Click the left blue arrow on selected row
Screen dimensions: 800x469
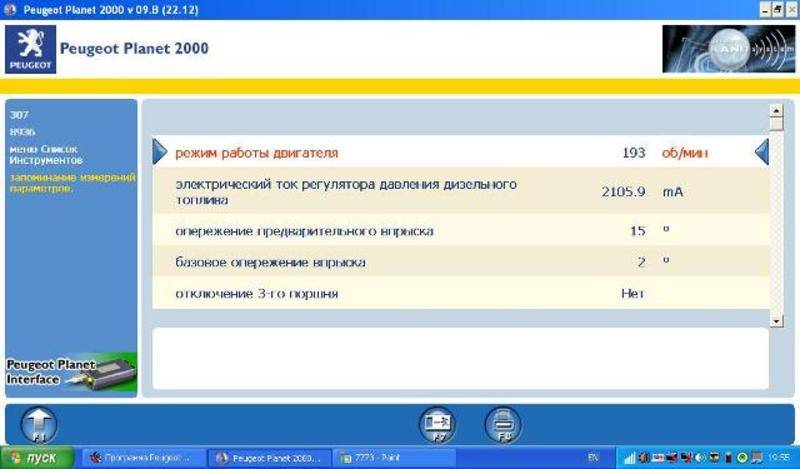click(x=160, y=152)
